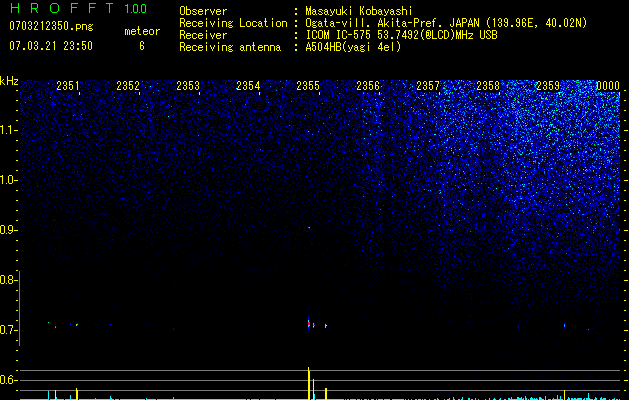This screenshot has width=629, height=400.
Task: Click the 1.0 frequency axis label
Action: coord(9,180)
